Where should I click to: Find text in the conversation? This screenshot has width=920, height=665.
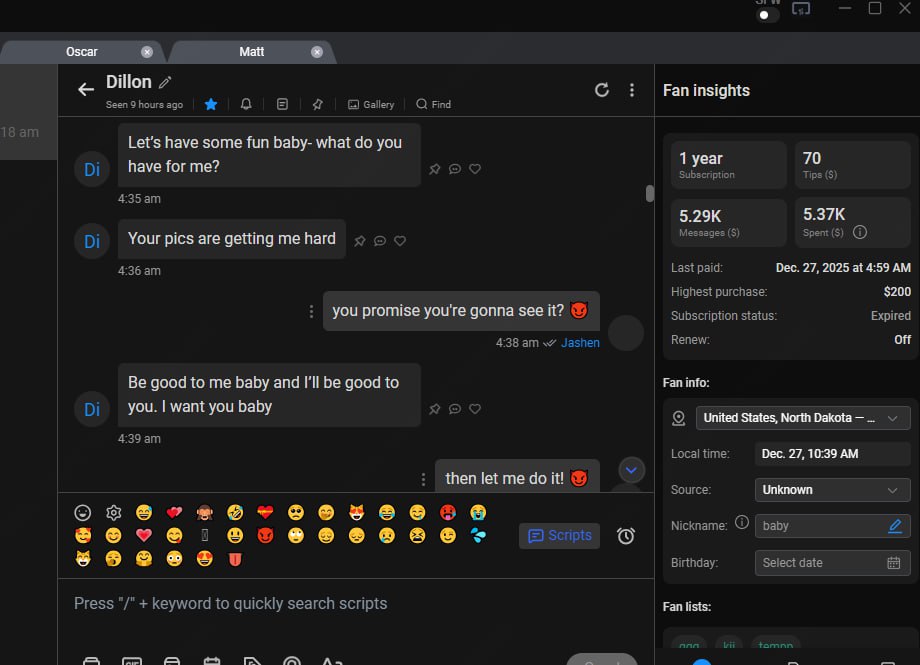tap(433, 104)
